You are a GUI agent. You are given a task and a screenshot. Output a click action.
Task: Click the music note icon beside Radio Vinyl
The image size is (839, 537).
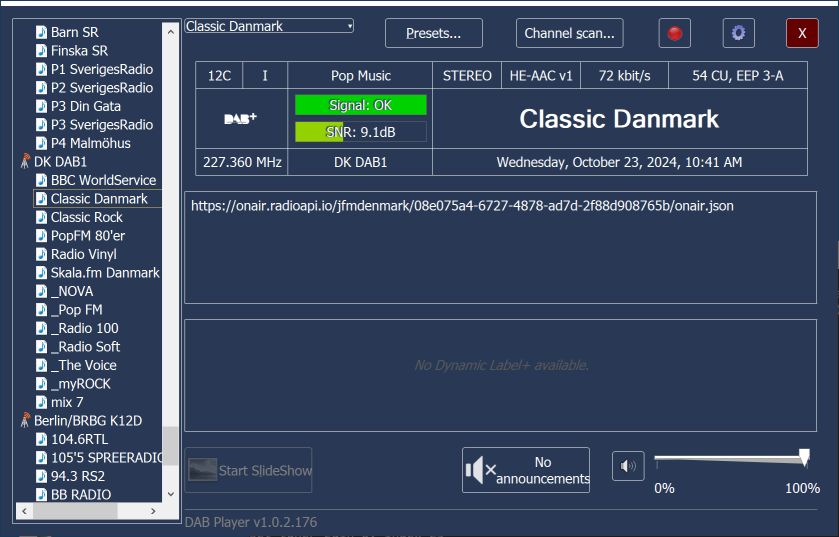(x=41, y=254)
